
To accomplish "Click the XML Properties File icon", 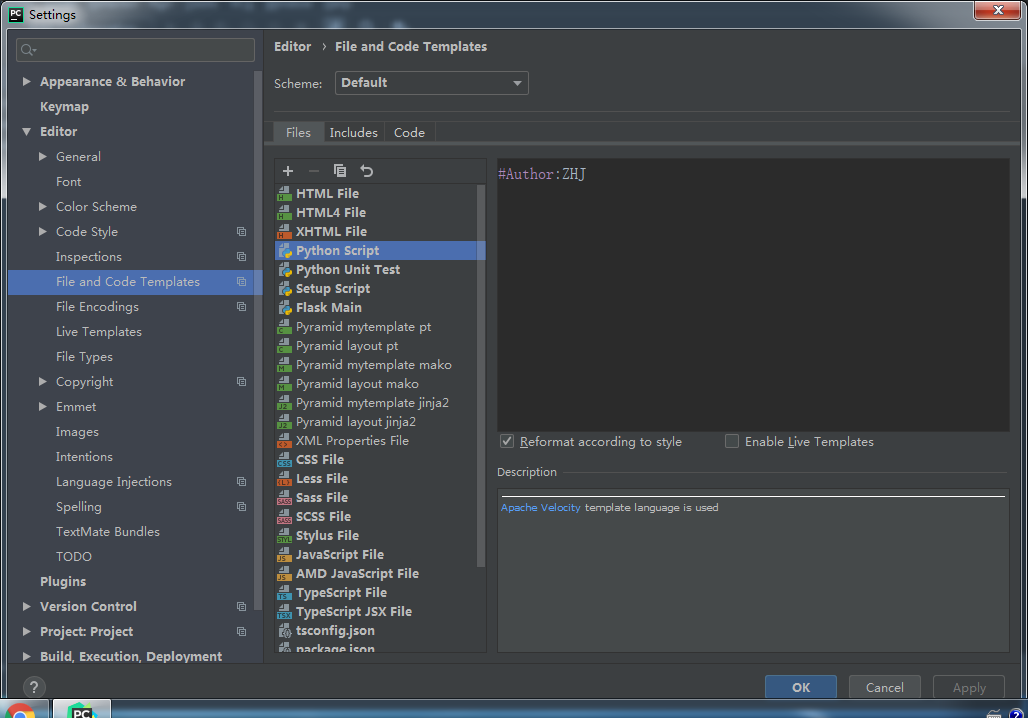I will [x=285, y=441].
